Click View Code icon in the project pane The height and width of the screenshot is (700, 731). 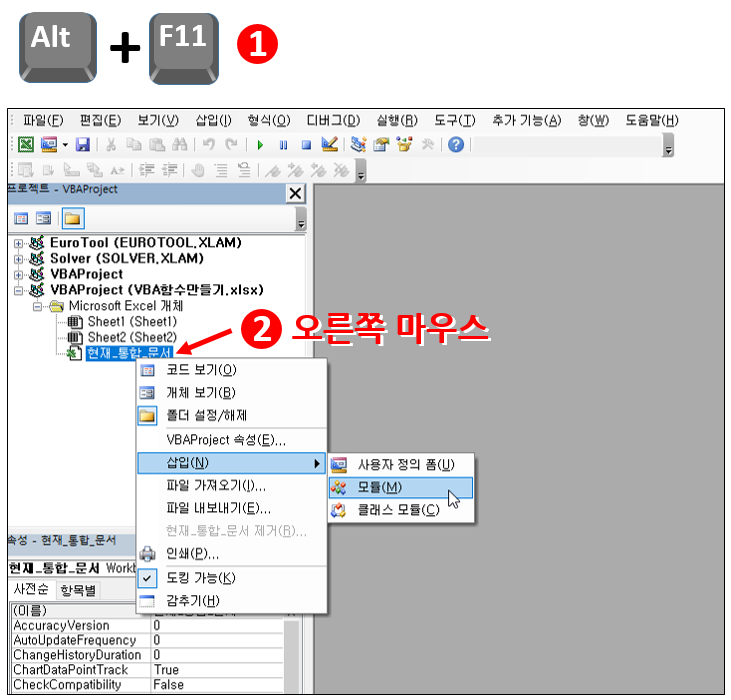click(21, 219)
